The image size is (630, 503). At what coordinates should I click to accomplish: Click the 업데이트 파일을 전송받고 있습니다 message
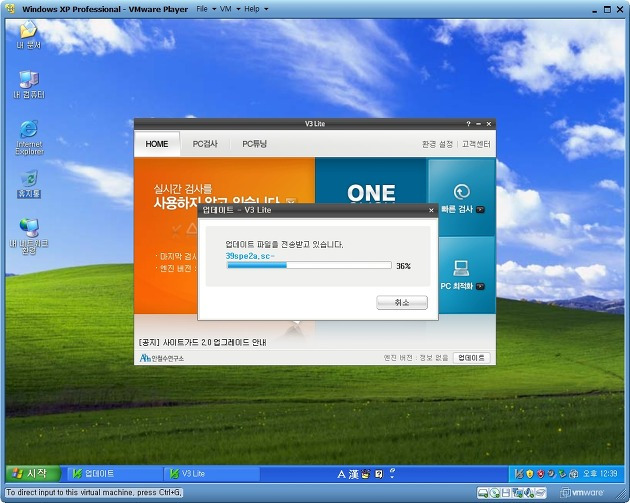point(284,244)
